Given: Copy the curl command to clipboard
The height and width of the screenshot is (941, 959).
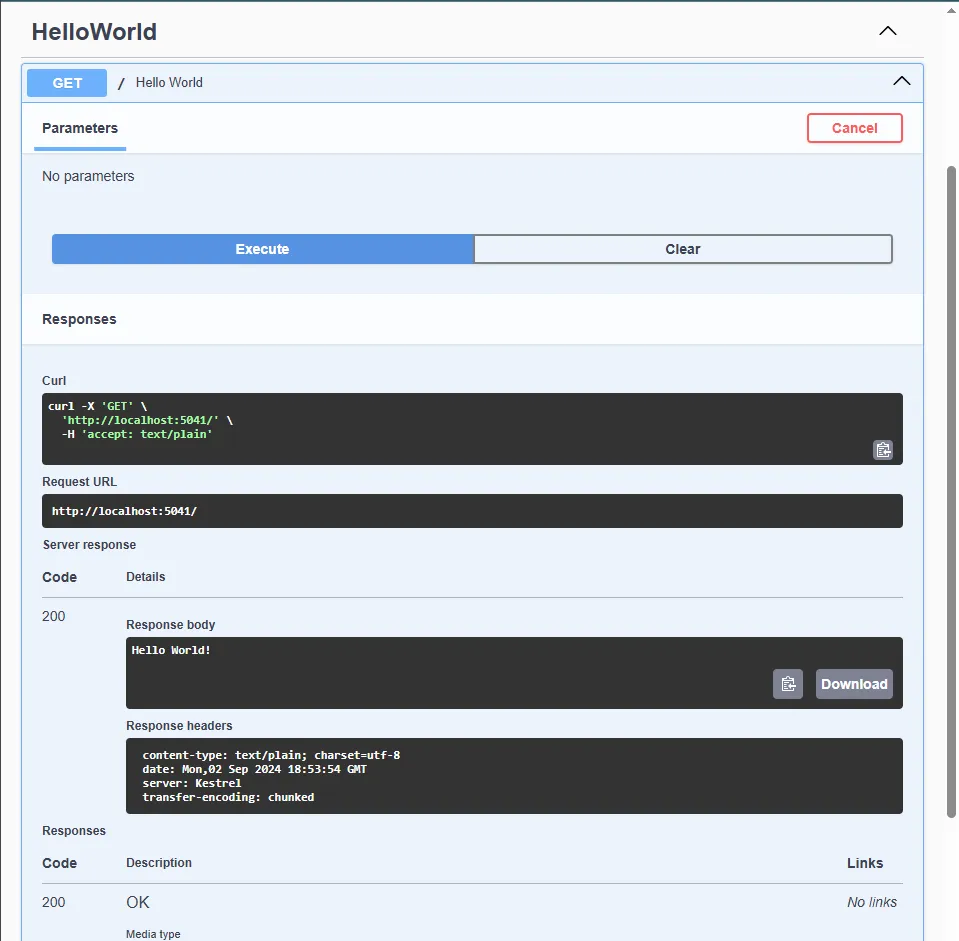Looking at the screenshot, I should [883, 450].
